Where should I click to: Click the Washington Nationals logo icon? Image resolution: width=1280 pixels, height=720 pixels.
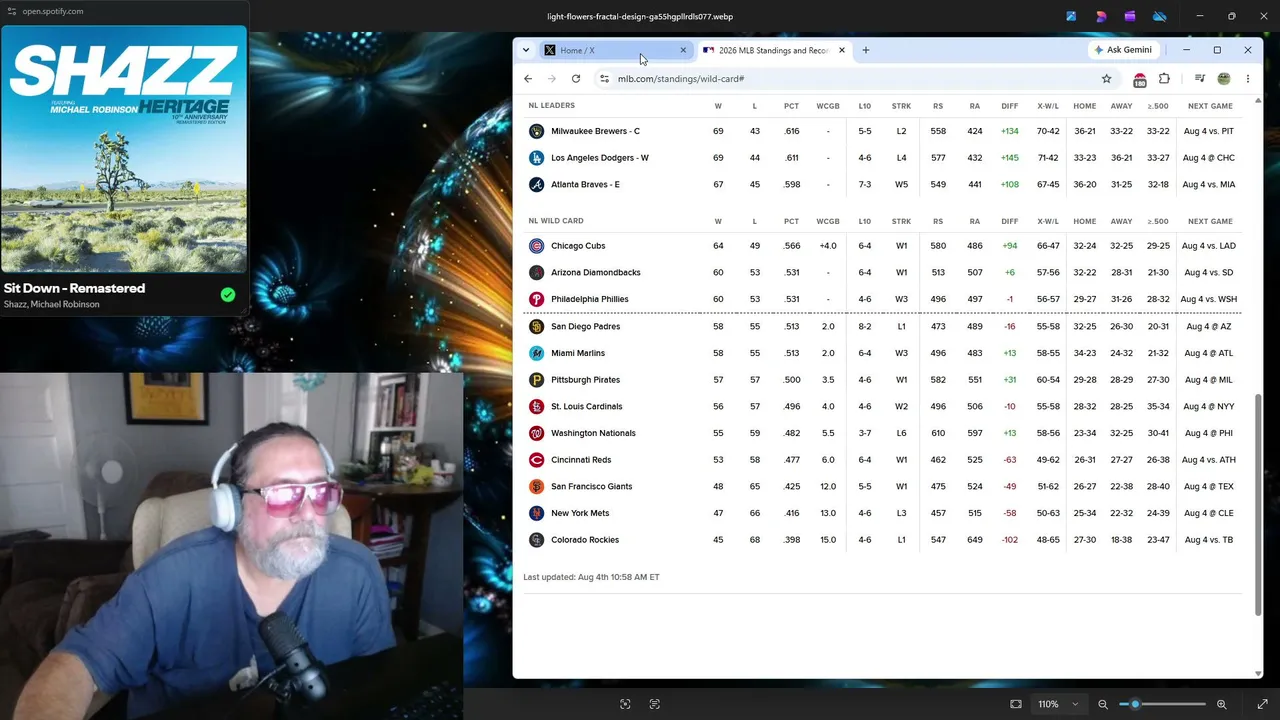[536, 433]
